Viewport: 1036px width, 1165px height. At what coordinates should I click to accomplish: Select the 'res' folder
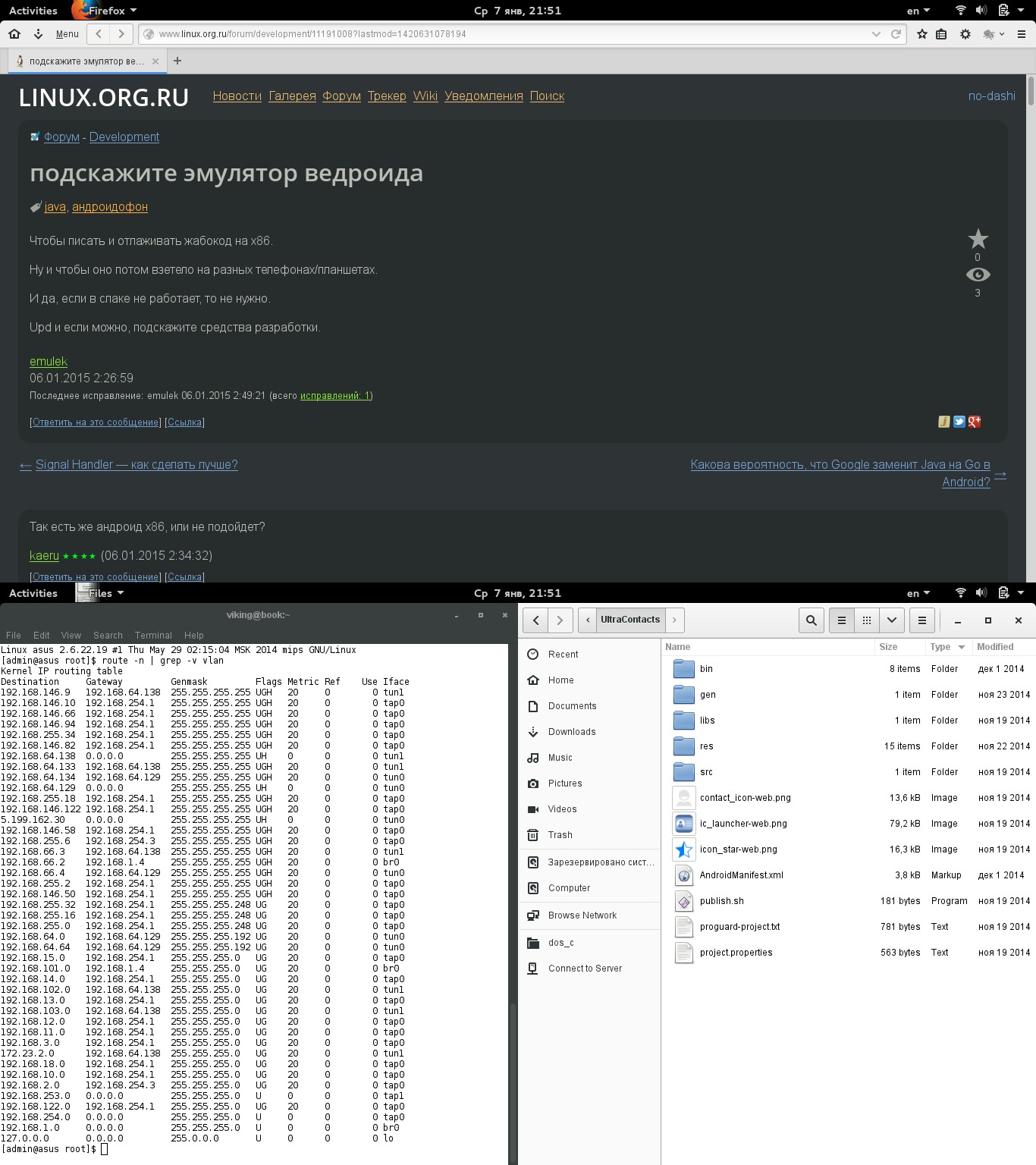(848, 746)
